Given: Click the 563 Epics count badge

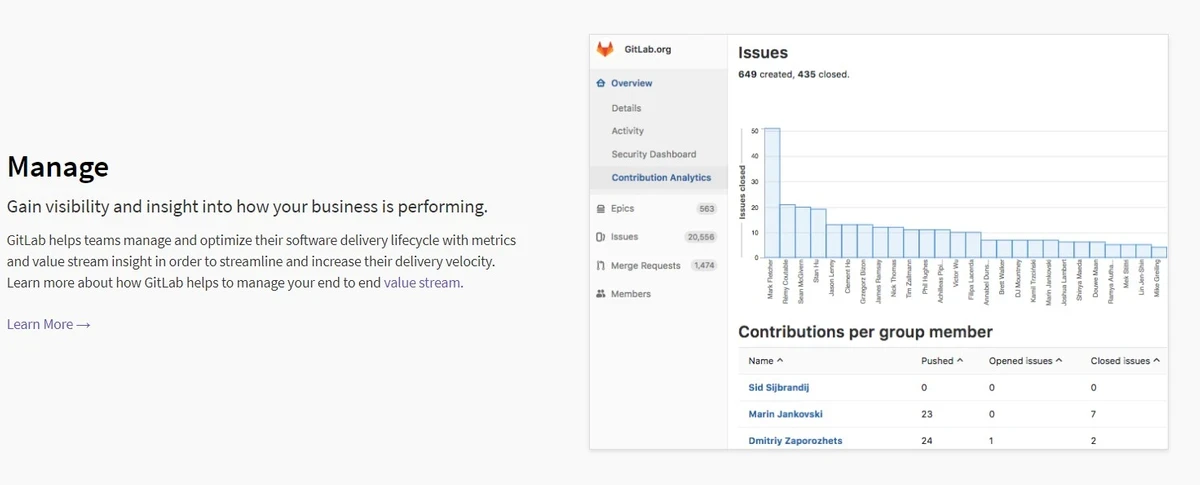Looking at the screenshot, I should coord(707,209).
